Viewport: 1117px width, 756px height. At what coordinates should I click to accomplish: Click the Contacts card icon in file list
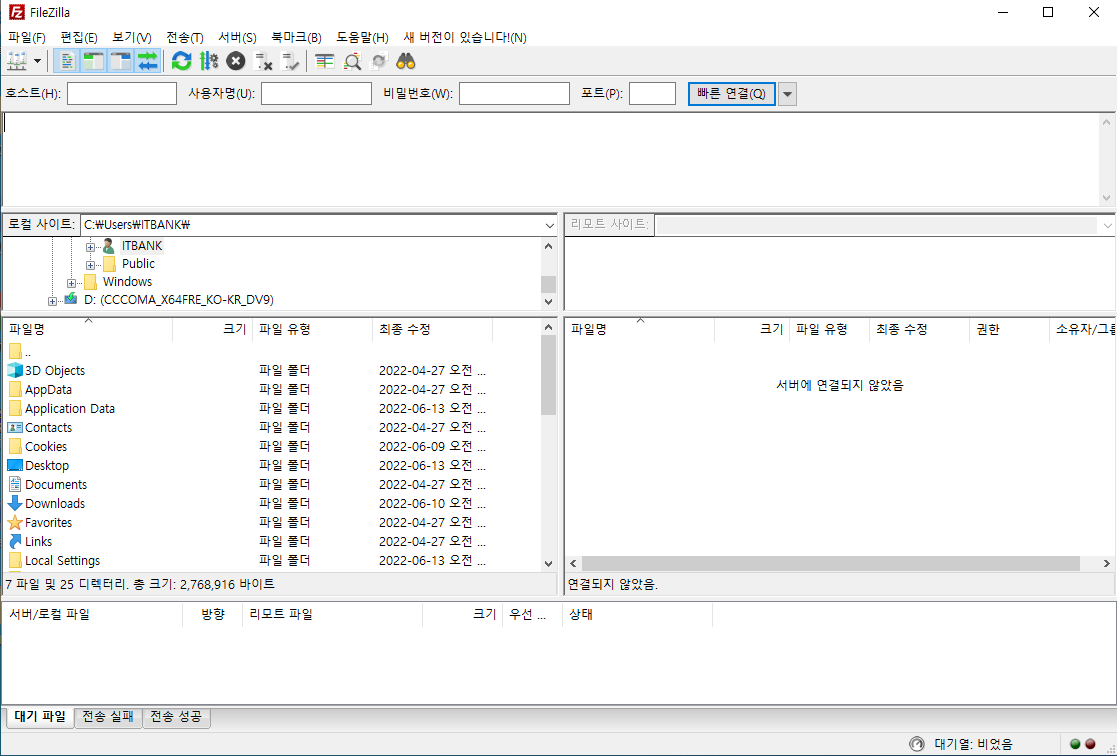point(15,428)
